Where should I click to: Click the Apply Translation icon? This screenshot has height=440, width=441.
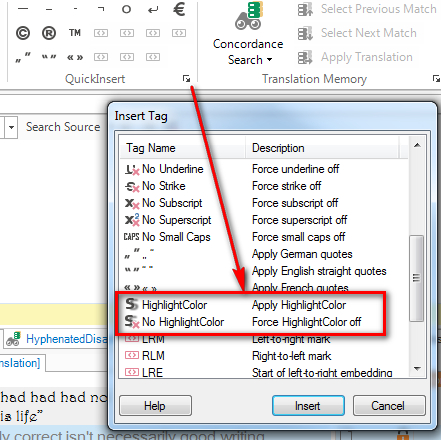(305, 57)
